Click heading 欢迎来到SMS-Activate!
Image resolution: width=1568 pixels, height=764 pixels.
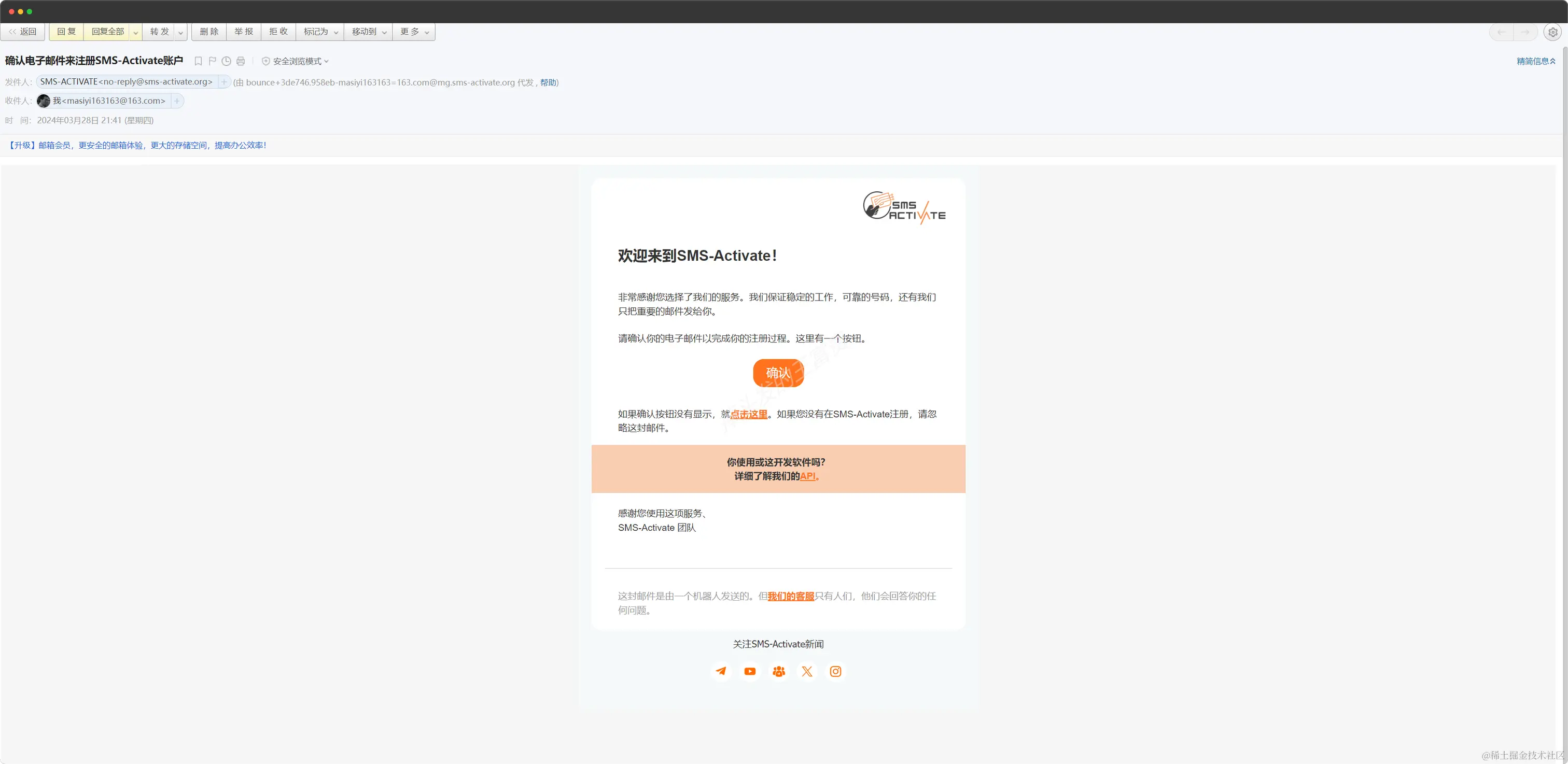pos(697,256)
